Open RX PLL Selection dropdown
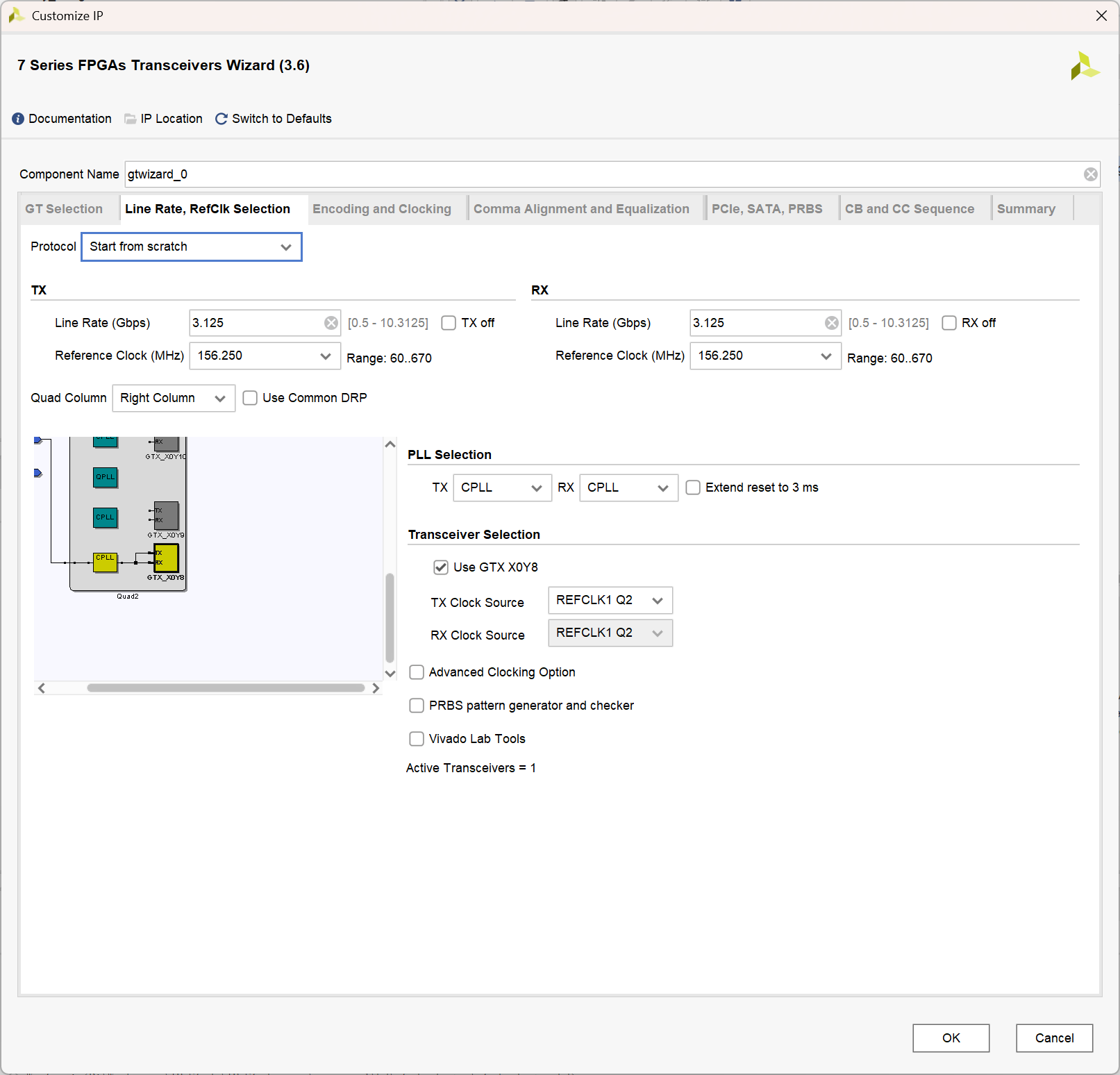Image resolution: width=1120 pixels, height=1075 pixels. pos(629,488)
